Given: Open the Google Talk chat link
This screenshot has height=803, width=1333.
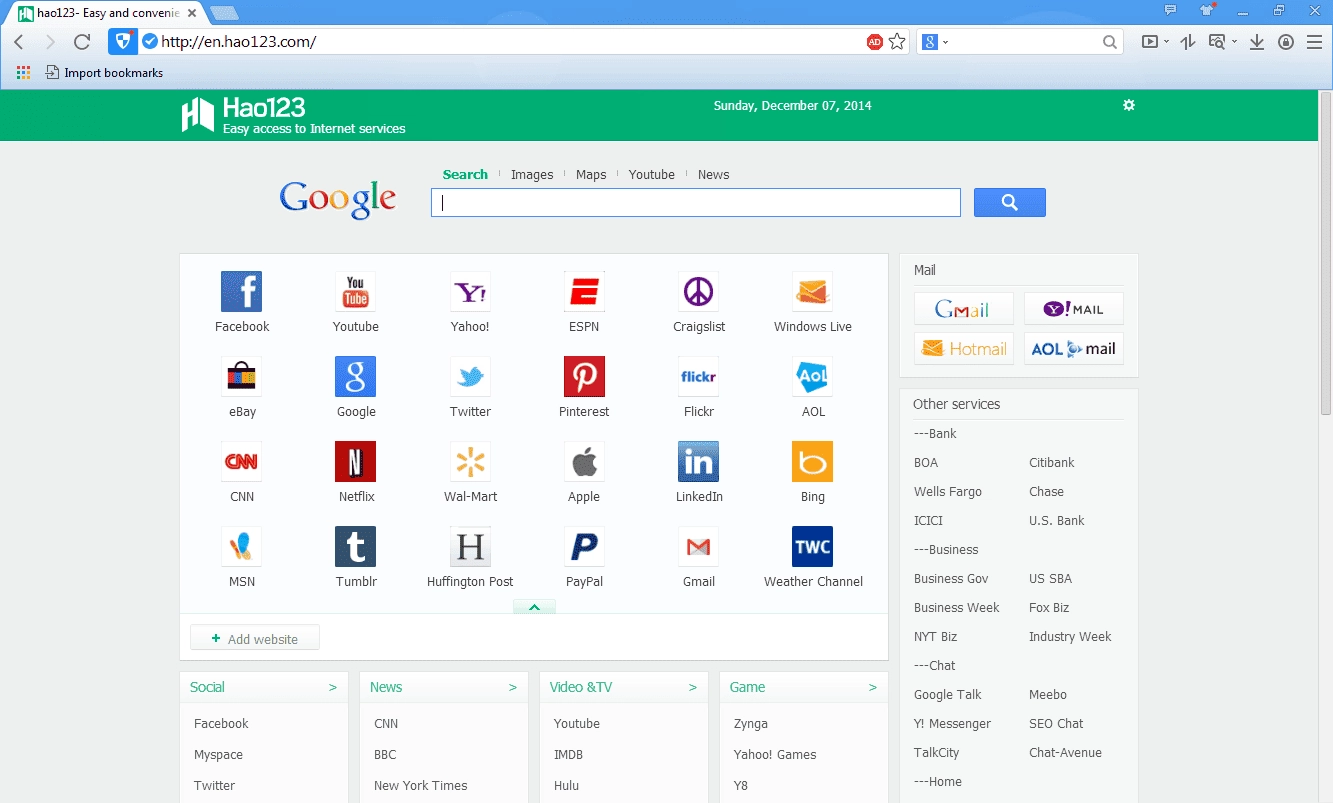Looking at the screenshot, I should 948,694.
